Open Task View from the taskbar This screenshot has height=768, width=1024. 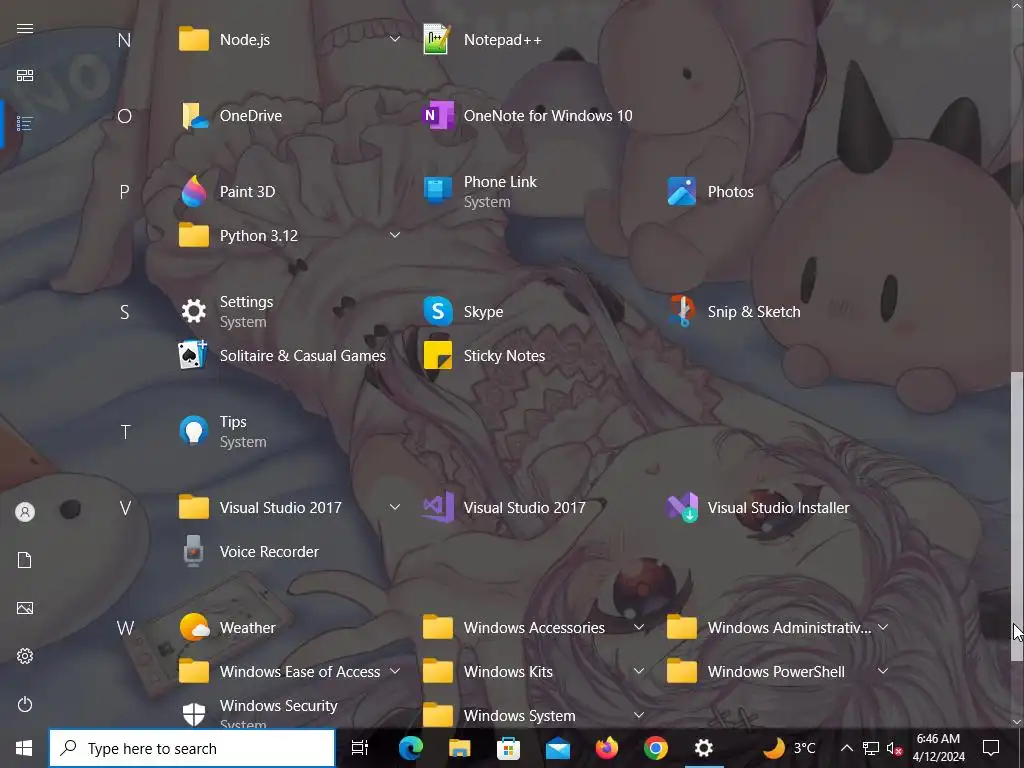click(360, 748)
